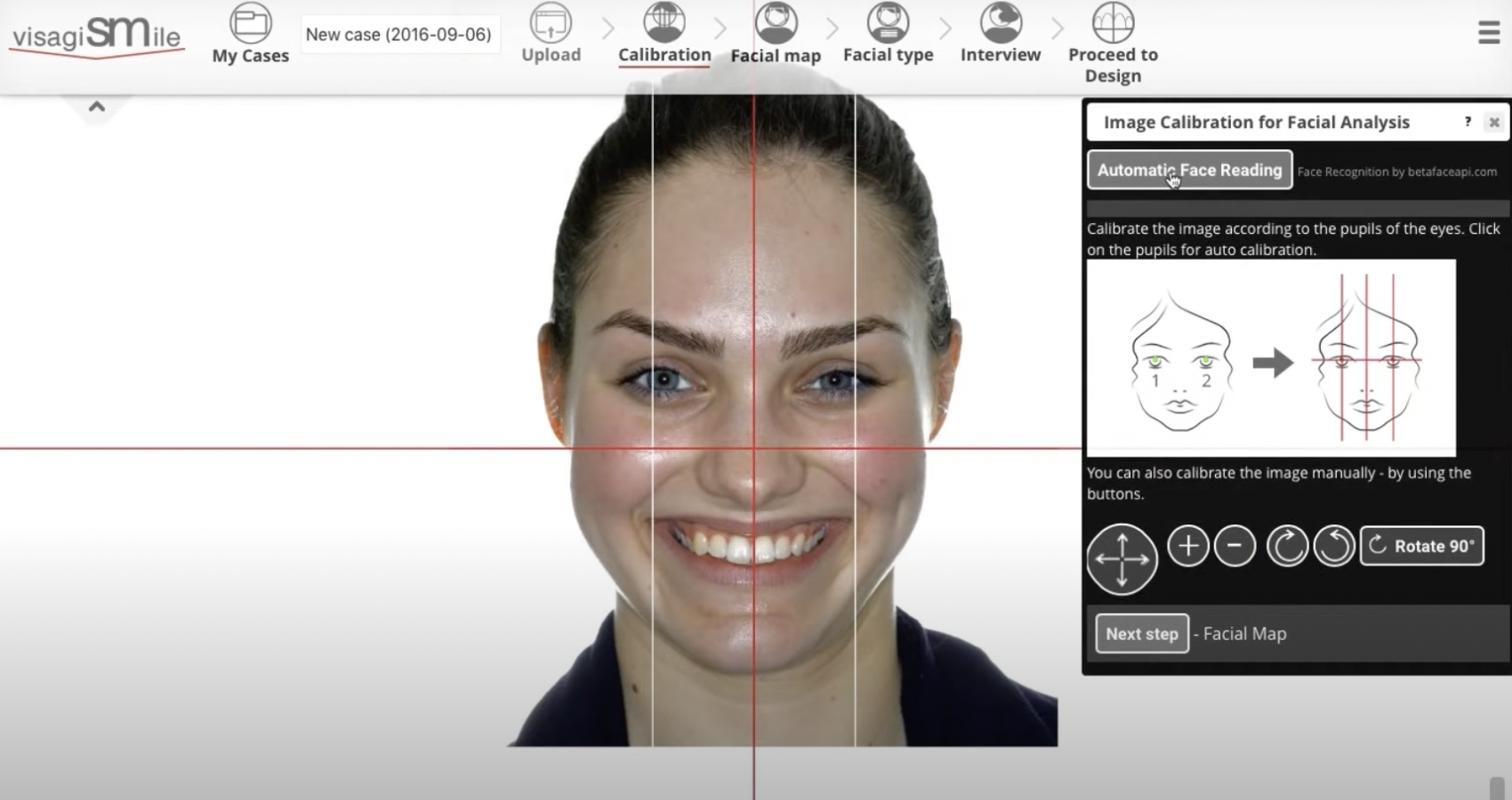This screenshot has height=800, width=1512.
Task: Open the Interview step icon
Action: [1001, 23]
